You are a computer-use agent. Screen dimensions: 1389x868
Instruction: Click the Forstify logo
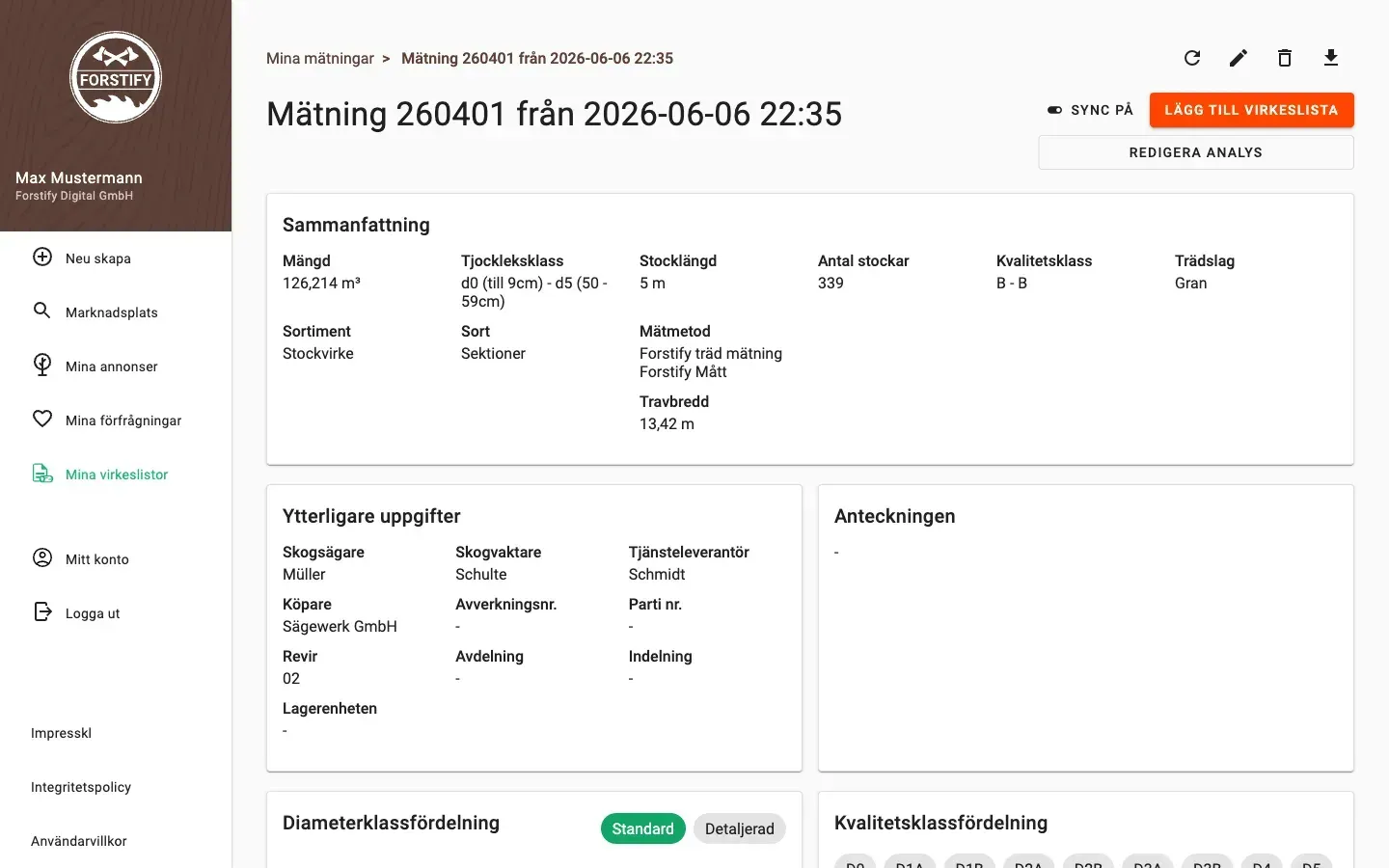coord(116,77)
